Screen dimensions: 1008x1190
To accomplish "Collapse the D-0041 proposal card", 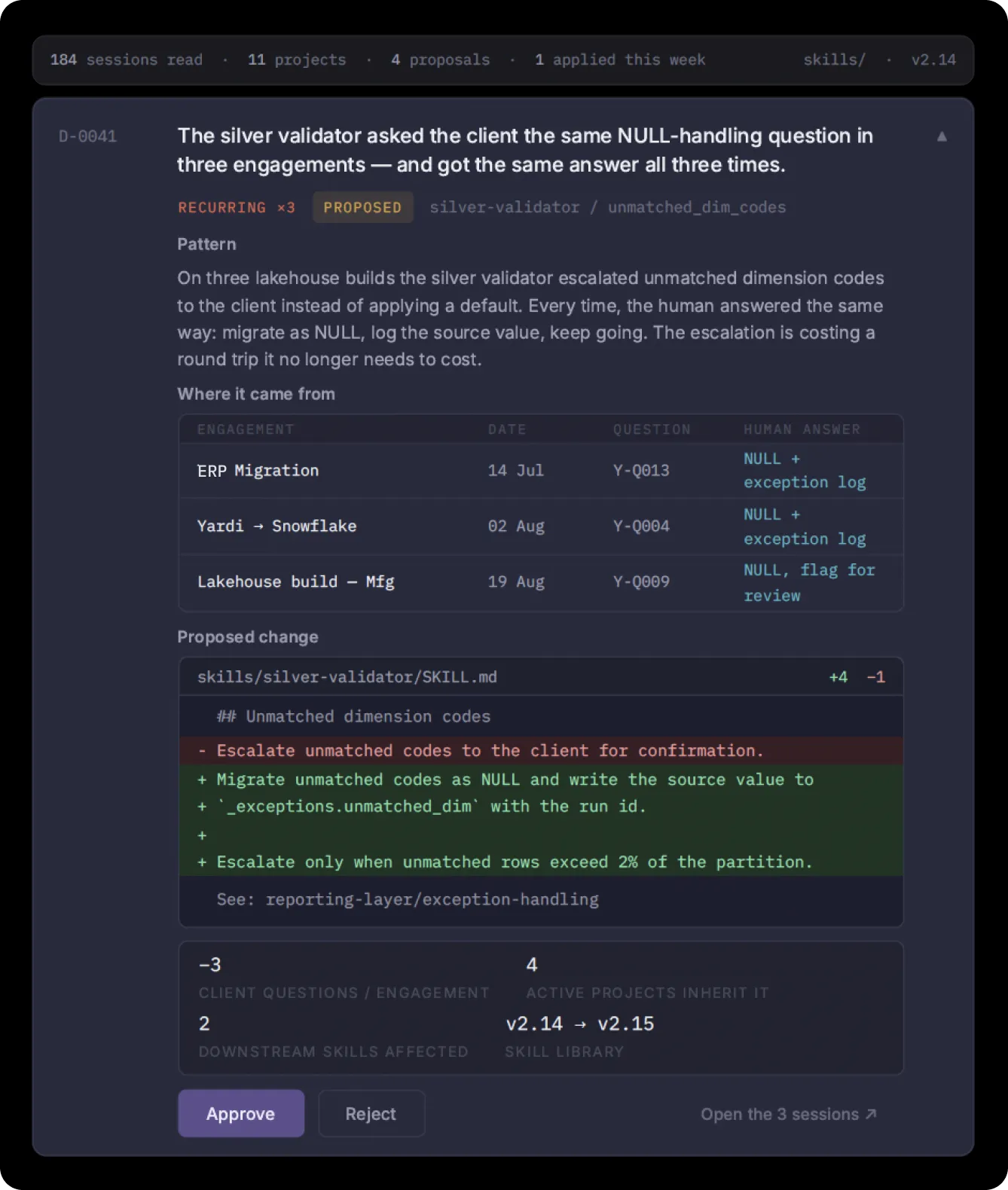I will coord(942,136).
